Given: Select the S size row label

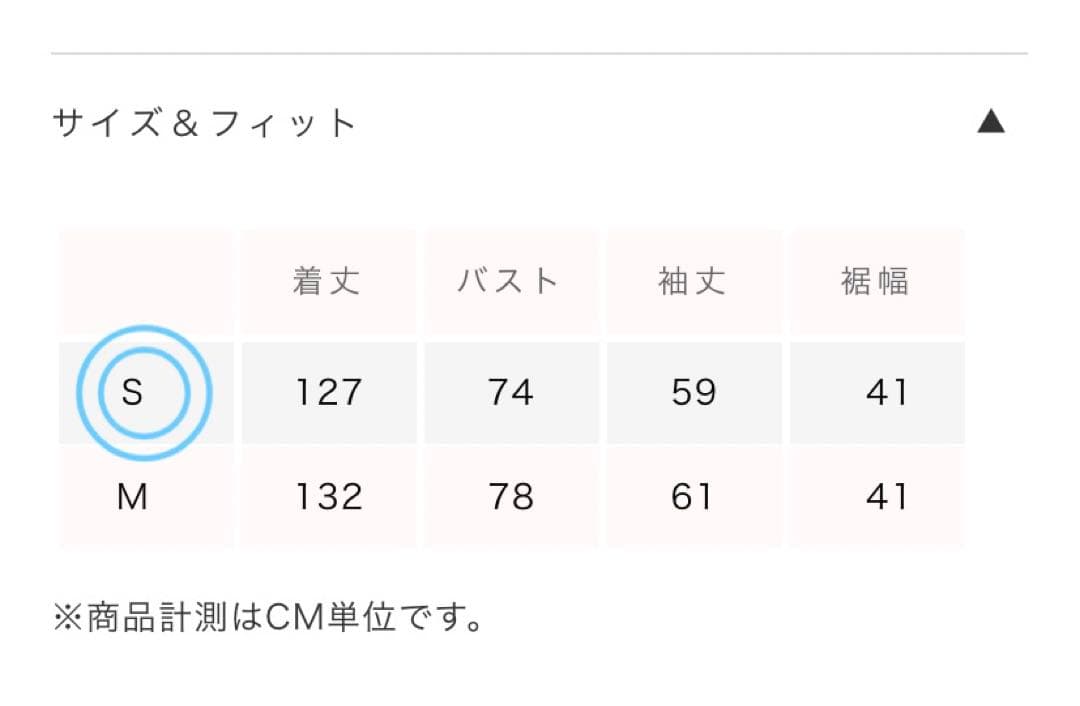Looking at the screenshot, I should (x=132, y=392).
